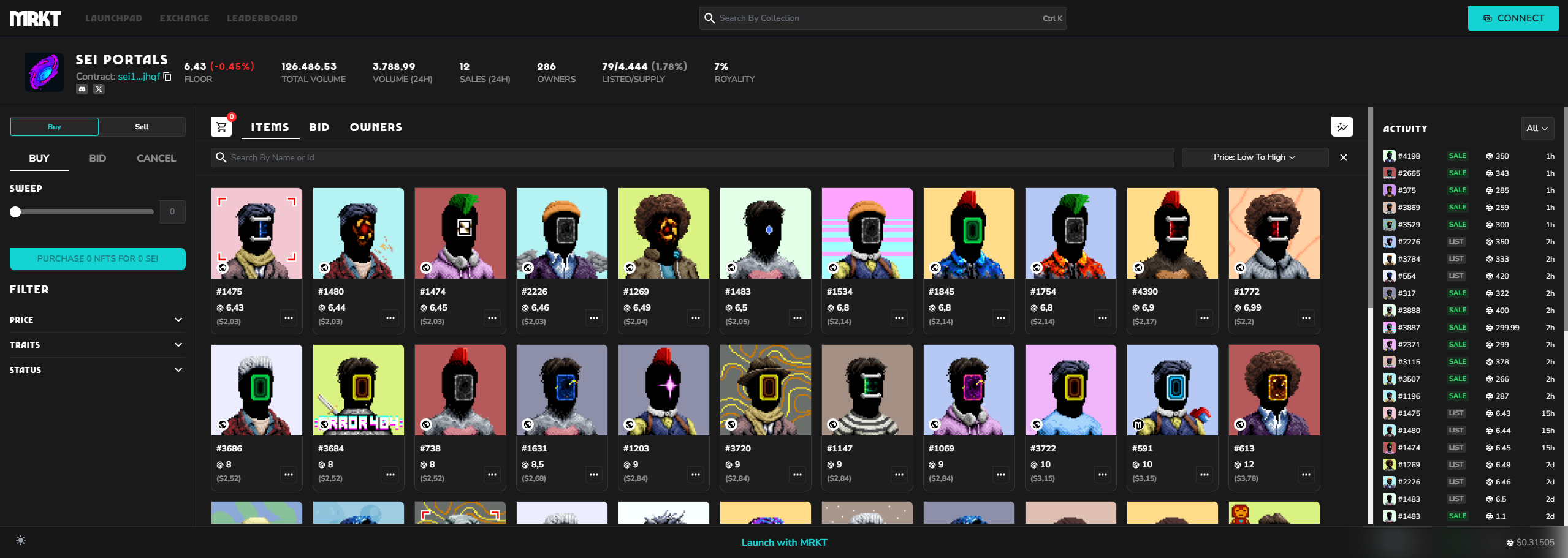Expand the PRICE filter

[97, 320]
